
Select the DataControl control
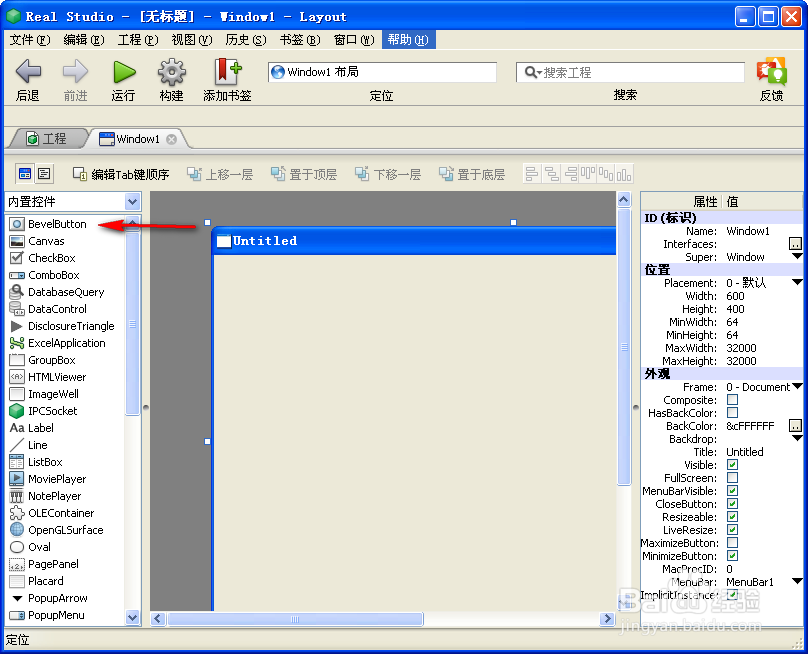click(57, 309)
